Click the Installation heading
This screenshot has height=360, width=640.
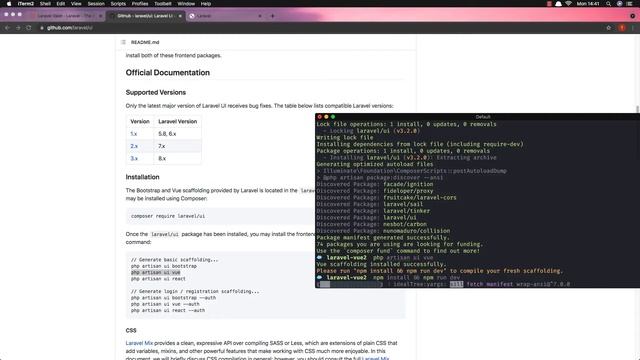142,177
